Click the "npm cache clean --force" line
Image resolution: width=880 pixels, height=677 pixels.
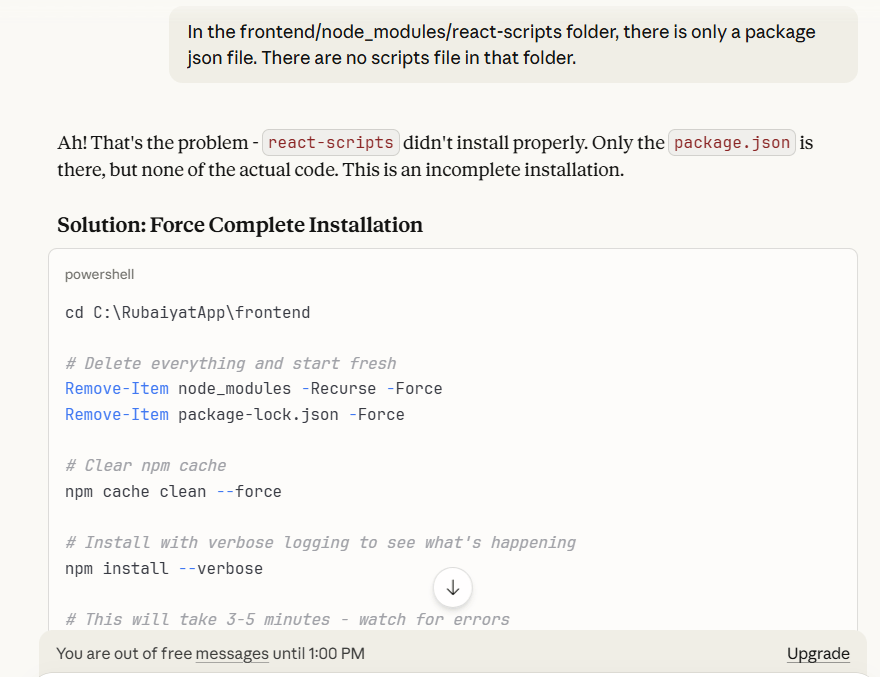173,491
